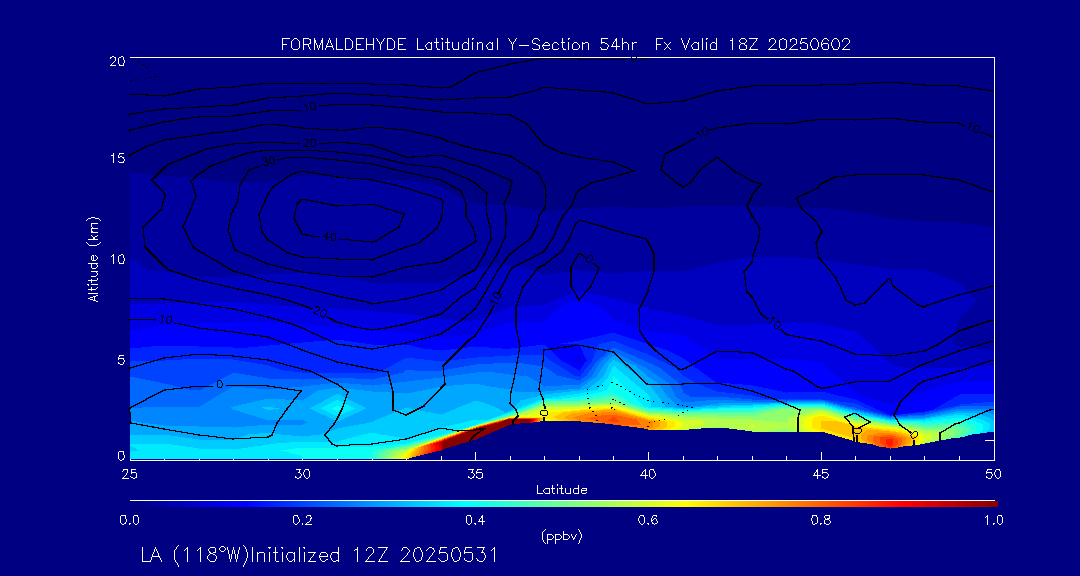Click the plot title 'FORMALDEHYDE Latitudinal Y-Section 54hr'

[461, 45]
